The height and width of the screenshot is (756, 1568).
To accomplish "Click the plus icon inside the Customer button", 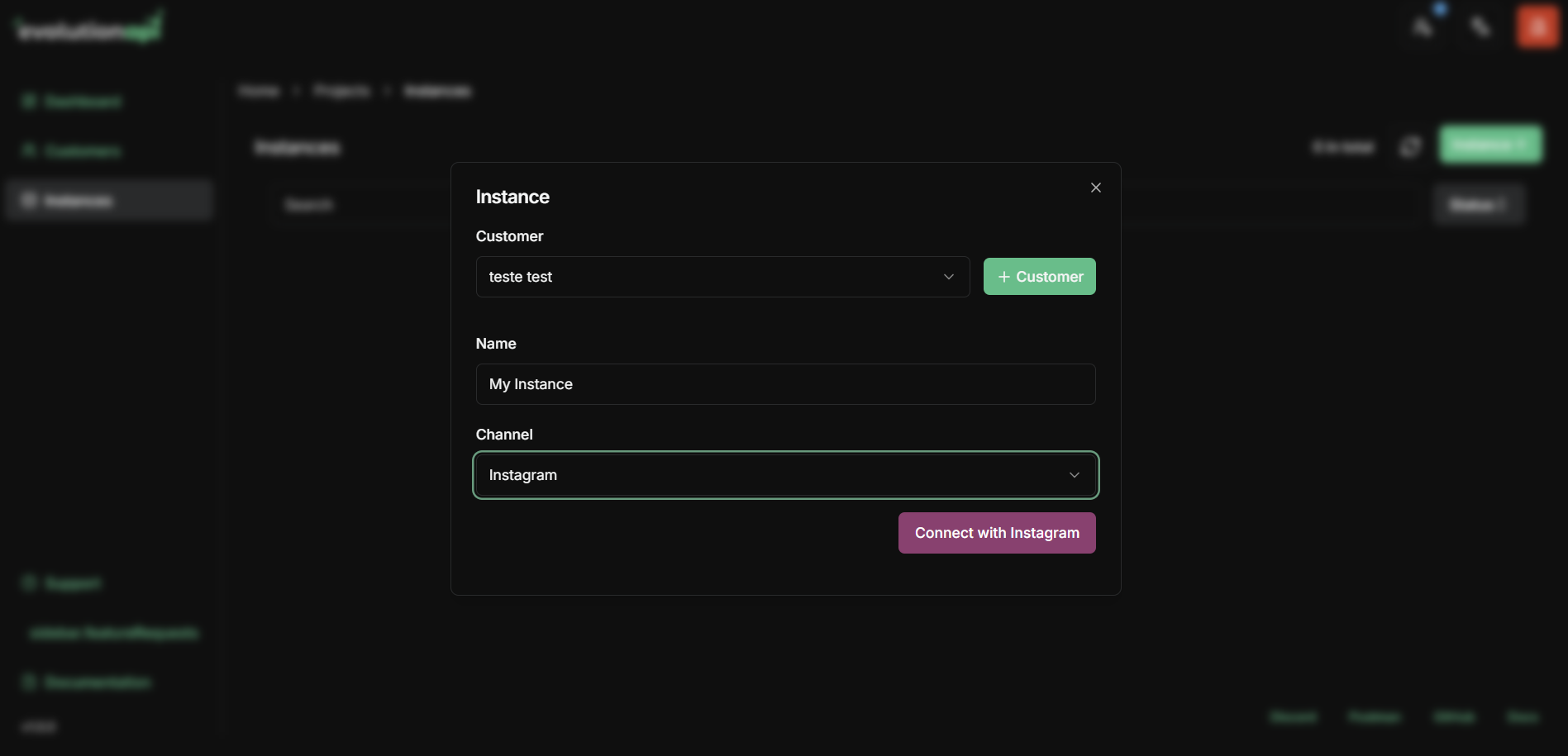I will coord(1003,276).
